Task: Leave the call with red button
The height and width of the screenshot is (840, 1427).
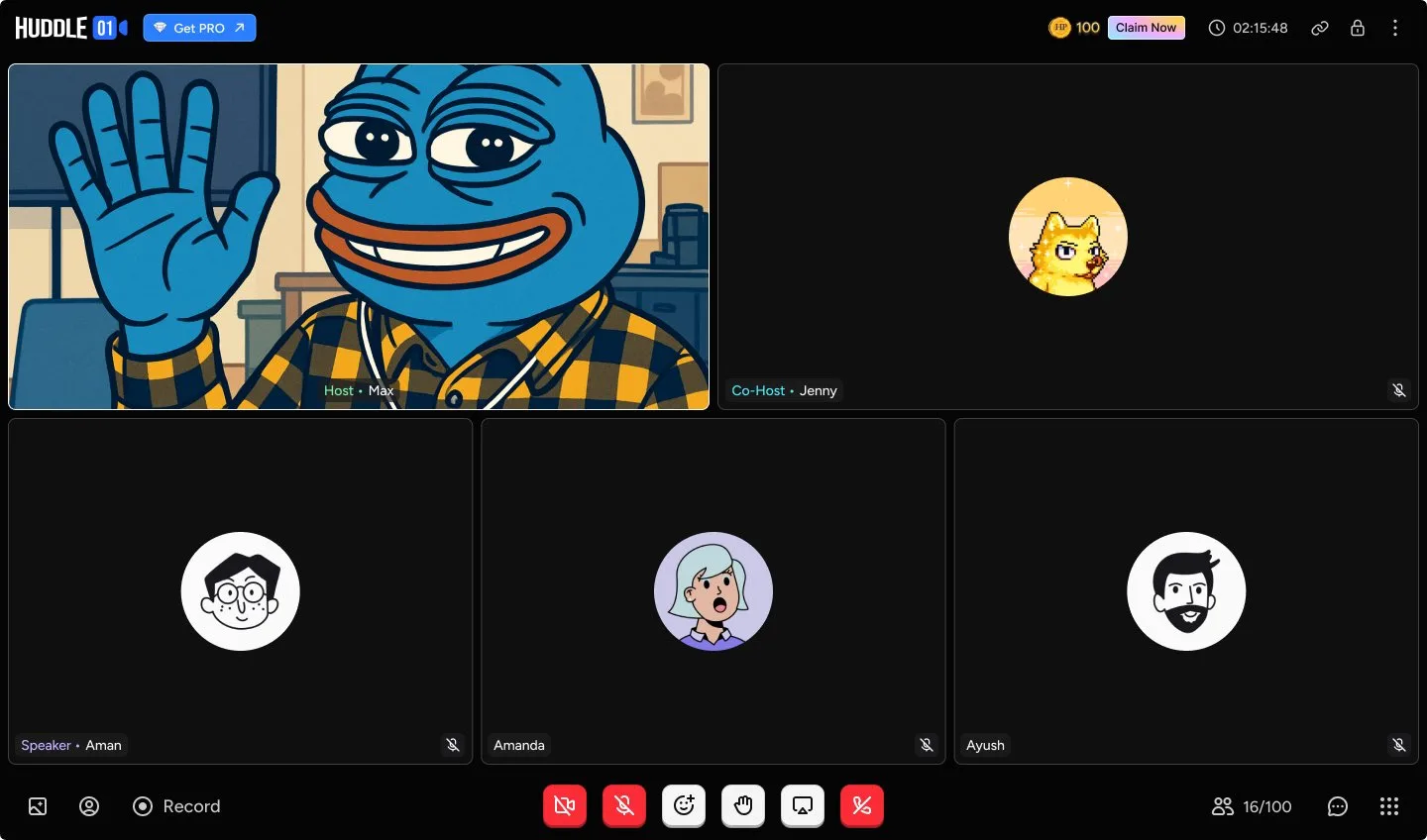Action: (862, 806)
